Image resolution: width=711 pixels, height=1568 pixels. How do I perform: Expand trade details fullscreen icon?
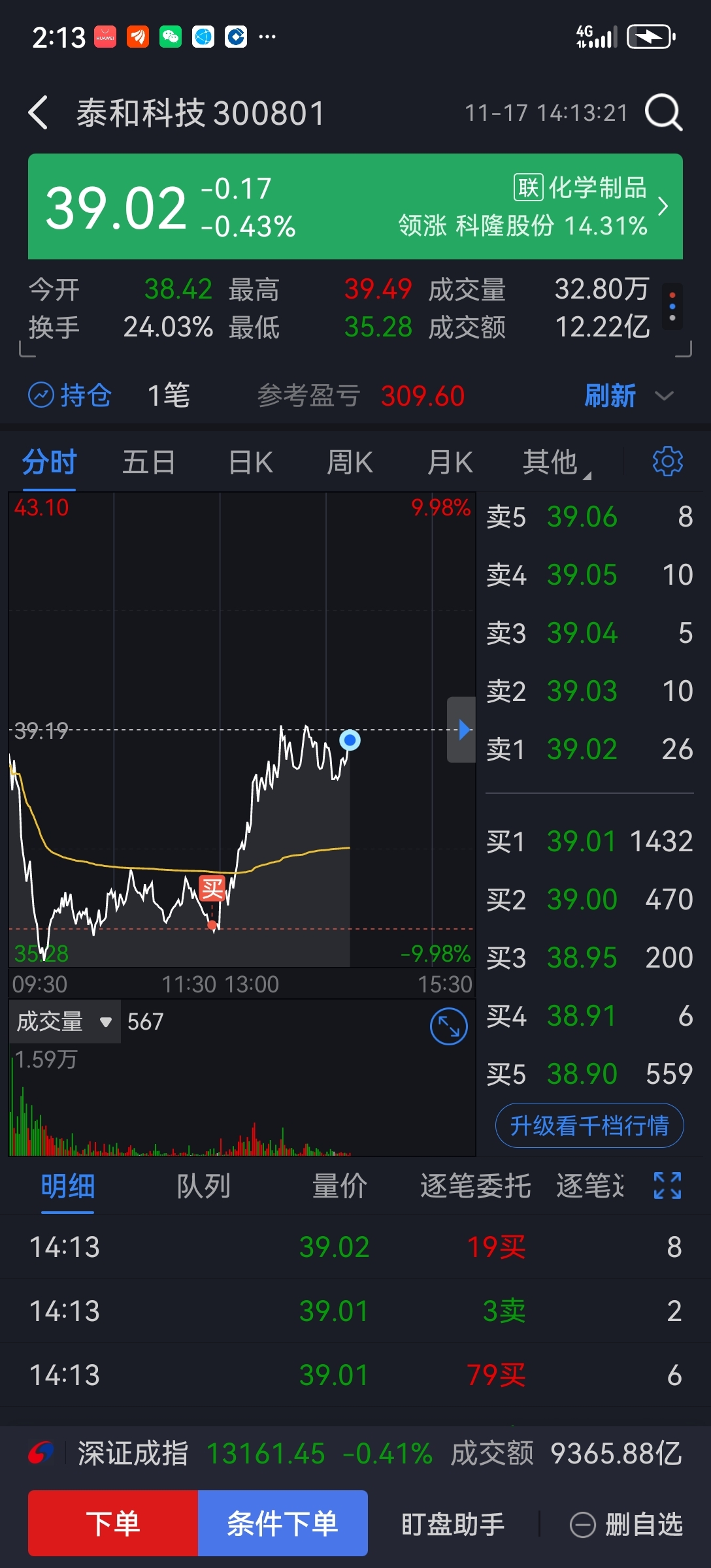pyautogui.click(x=668, y=1185)
